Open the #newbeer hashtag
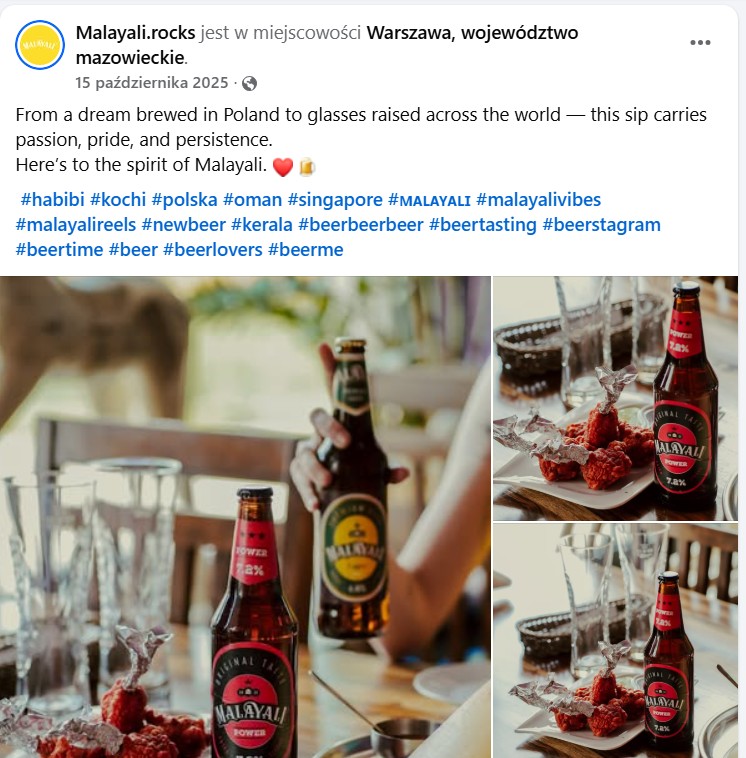The image size is (746, 758). 184,225
